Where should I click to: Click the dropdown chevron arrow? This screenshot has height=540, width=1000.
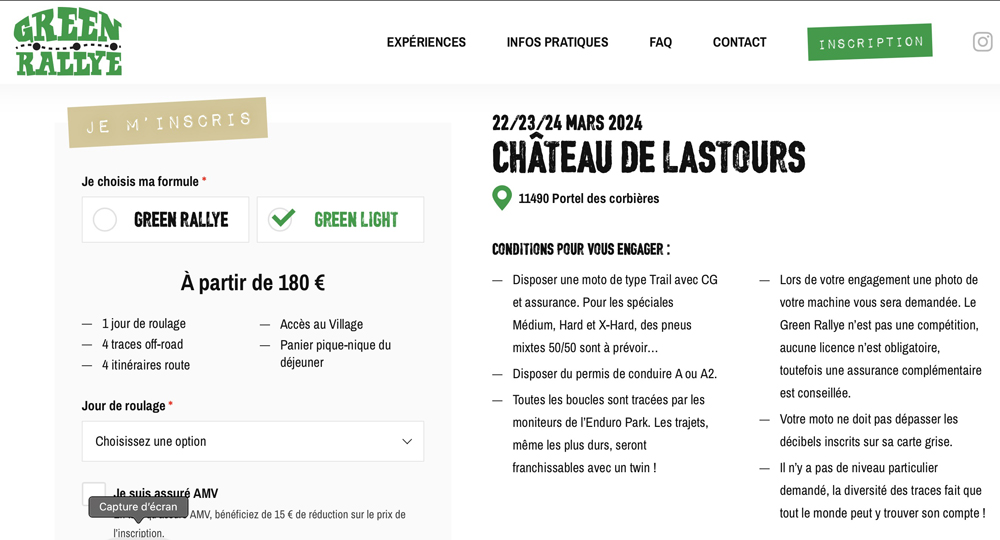click(407, 441)
